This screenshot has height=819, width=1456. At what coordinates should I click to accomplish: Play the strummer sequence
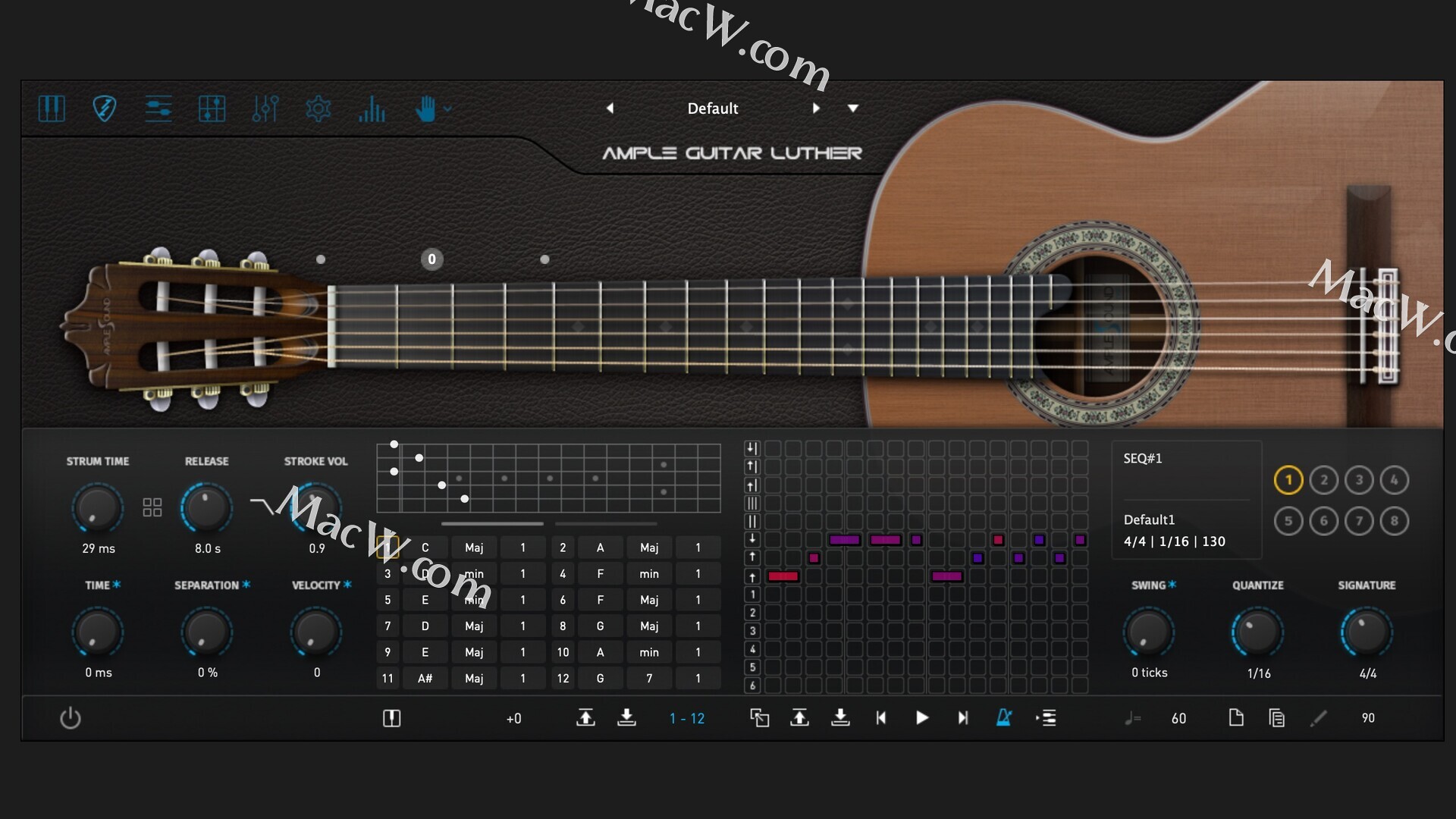click(x=922, y=717)
